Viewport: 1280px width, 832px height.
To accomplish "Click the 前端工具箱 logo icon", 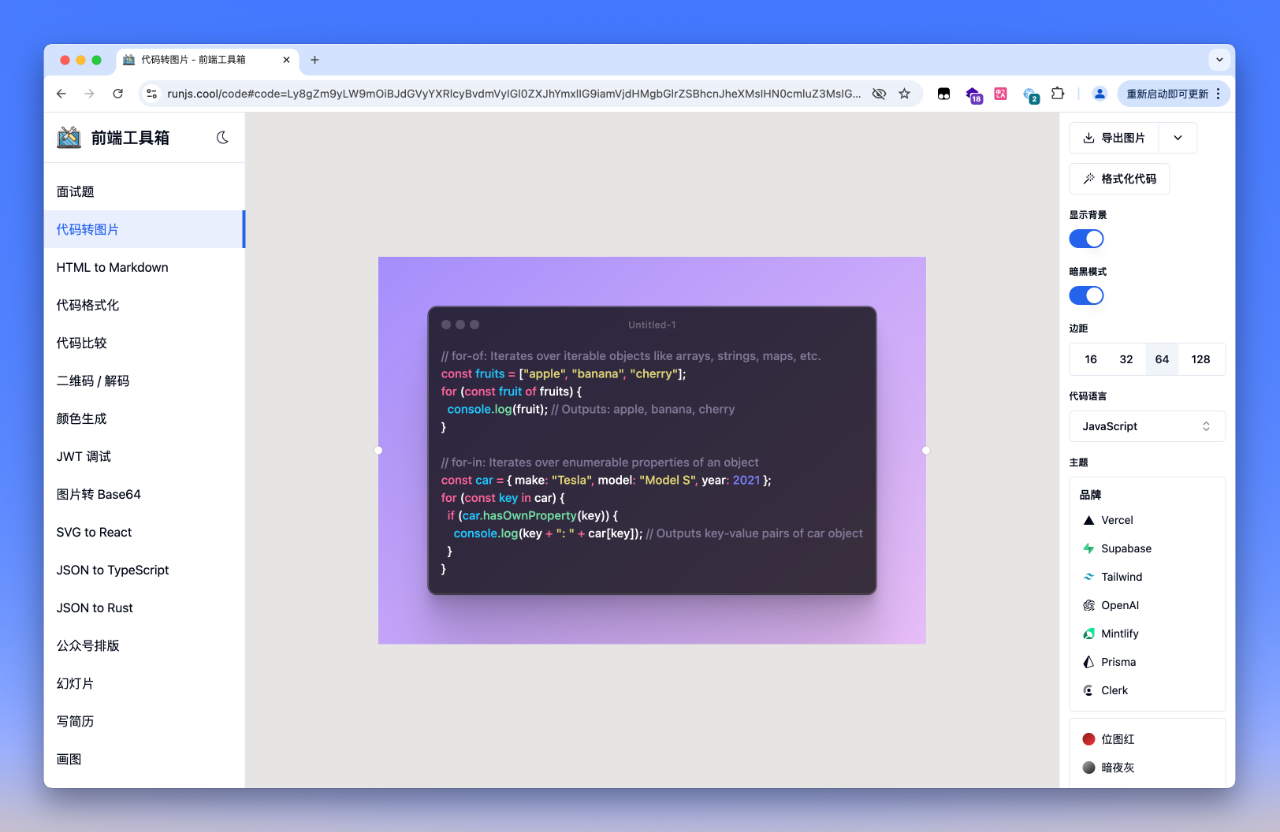I will [x=69, y=138].
